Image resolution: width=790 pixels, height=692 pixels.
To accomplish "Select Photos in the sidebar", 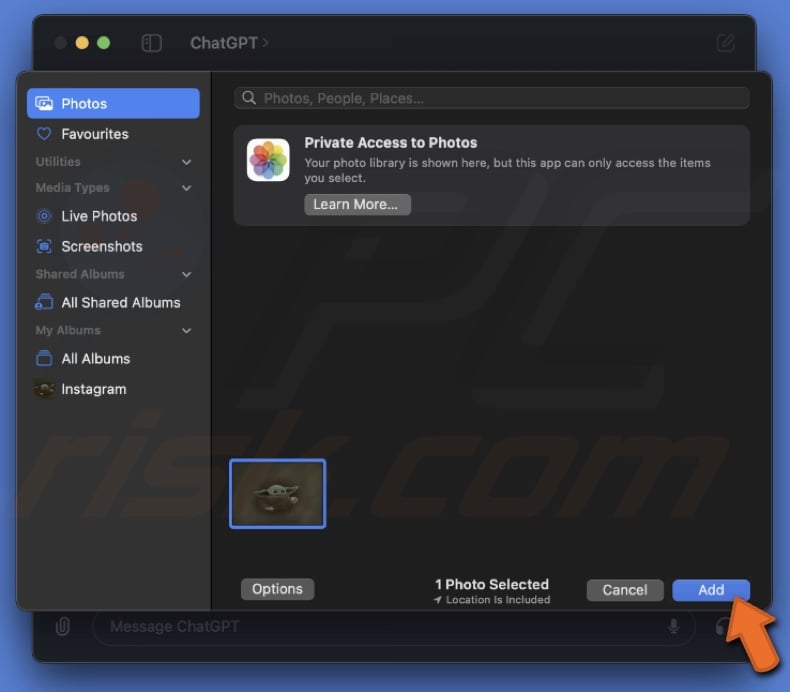I will [113, 103].
